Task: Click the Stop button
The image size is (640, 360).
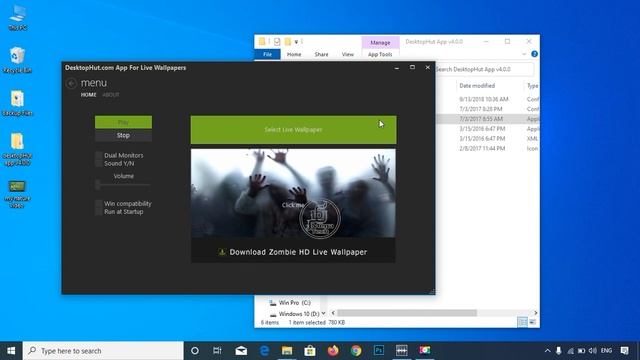Action: pos(123,136)
